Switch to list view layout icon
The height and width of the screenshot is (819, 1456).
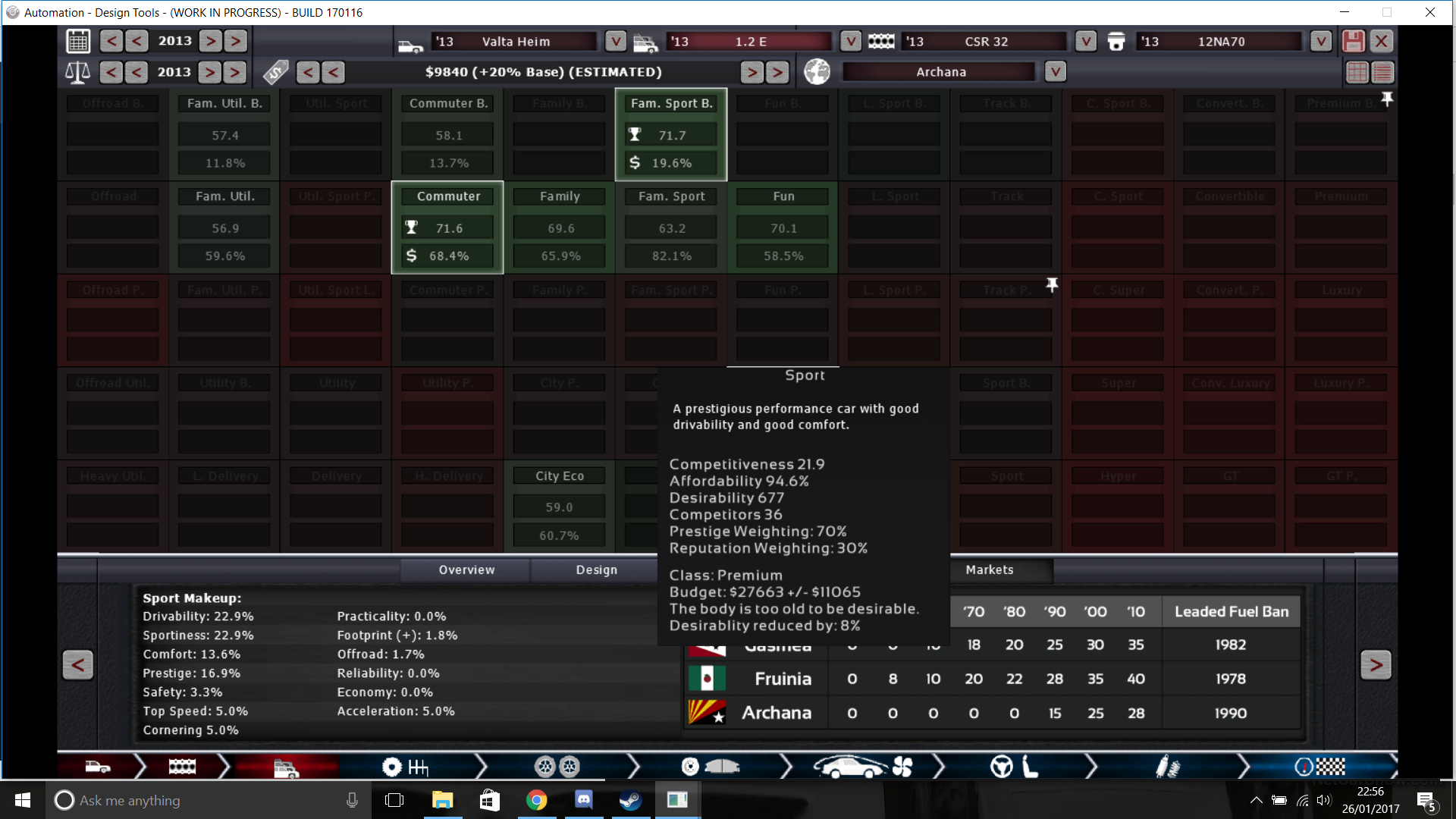coord(1382,73)
